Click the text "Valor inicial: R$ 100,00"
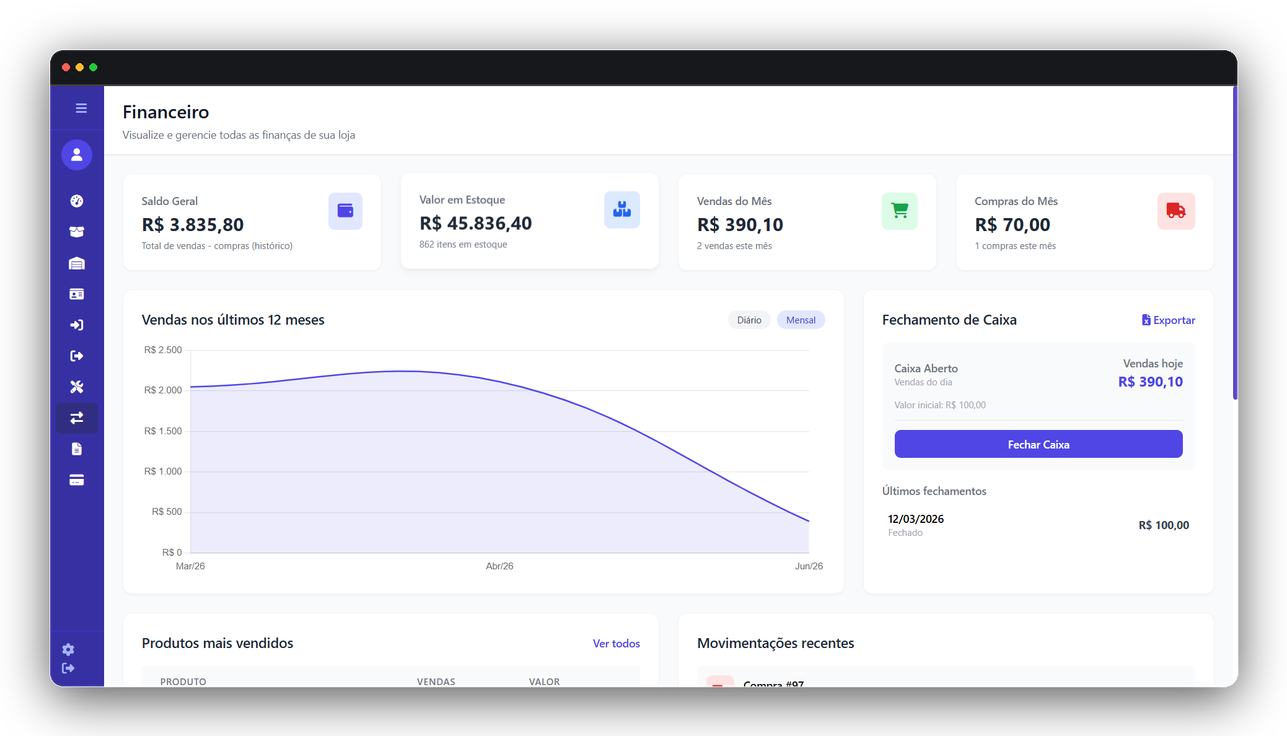Screen dimensions: 1287x736 940,405
